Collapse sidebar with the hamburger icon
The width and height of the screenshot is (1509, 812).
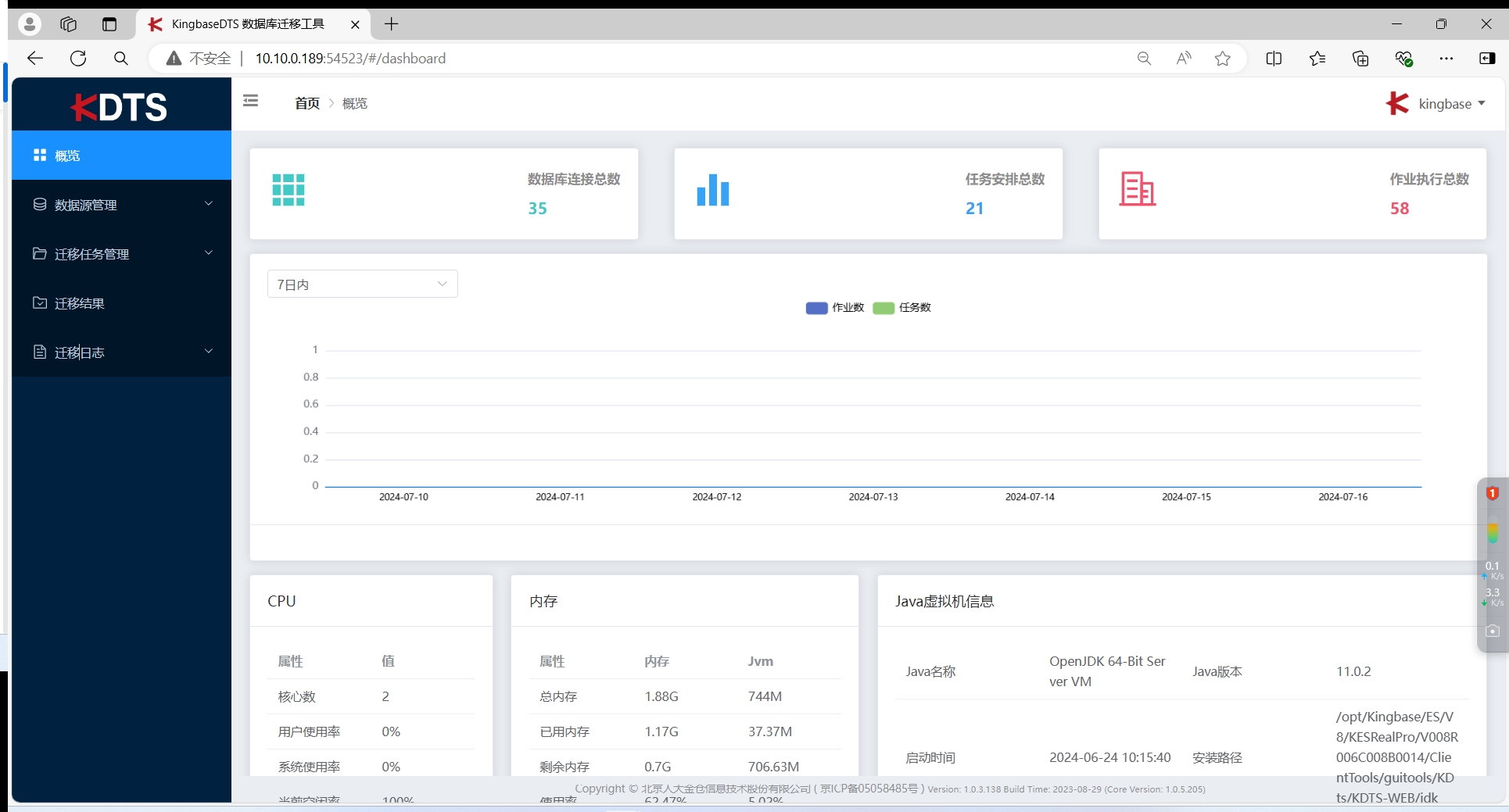[x=250, y=101]
